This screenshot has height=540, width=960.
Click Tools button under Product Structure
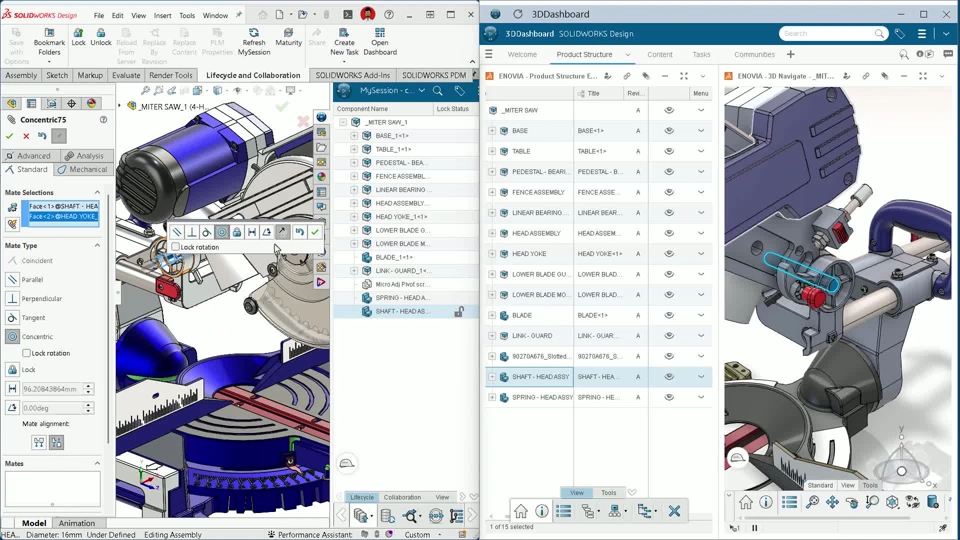pos(609,493)
